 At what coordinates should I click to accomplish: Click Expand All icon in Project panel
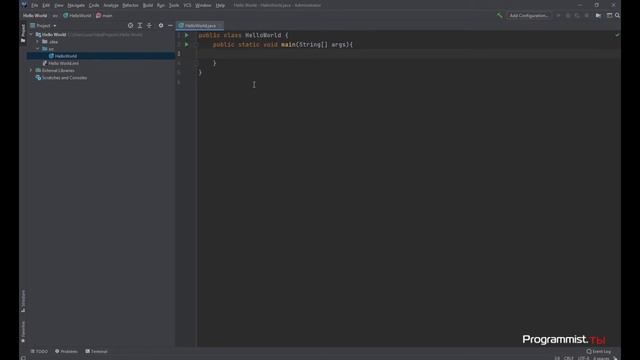(140, 25)
